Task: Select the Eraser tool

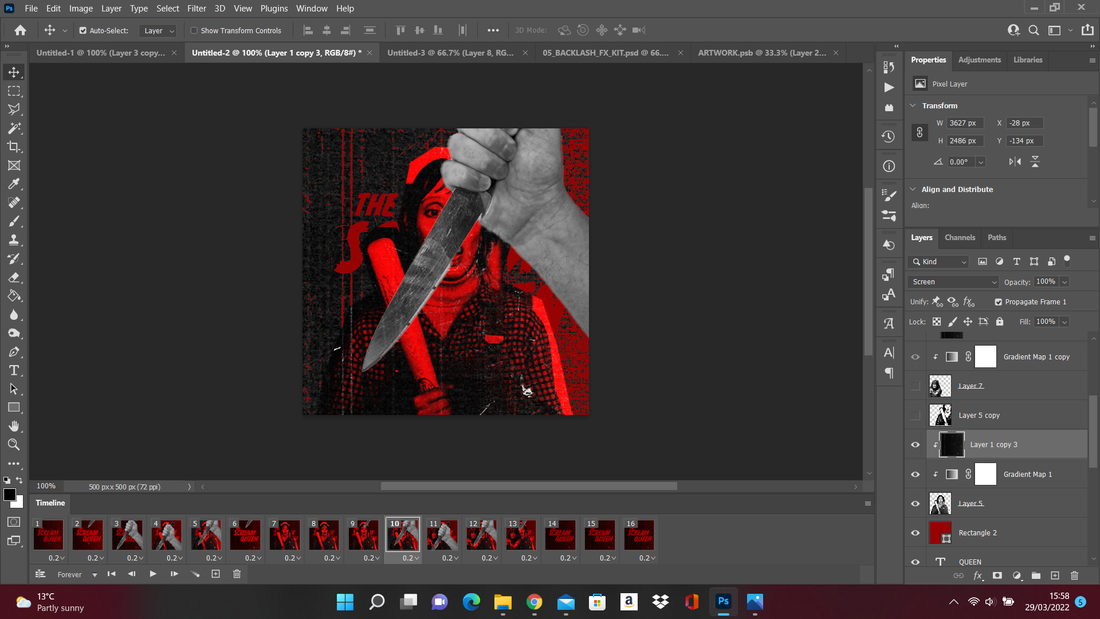Action: click(14, 277)
